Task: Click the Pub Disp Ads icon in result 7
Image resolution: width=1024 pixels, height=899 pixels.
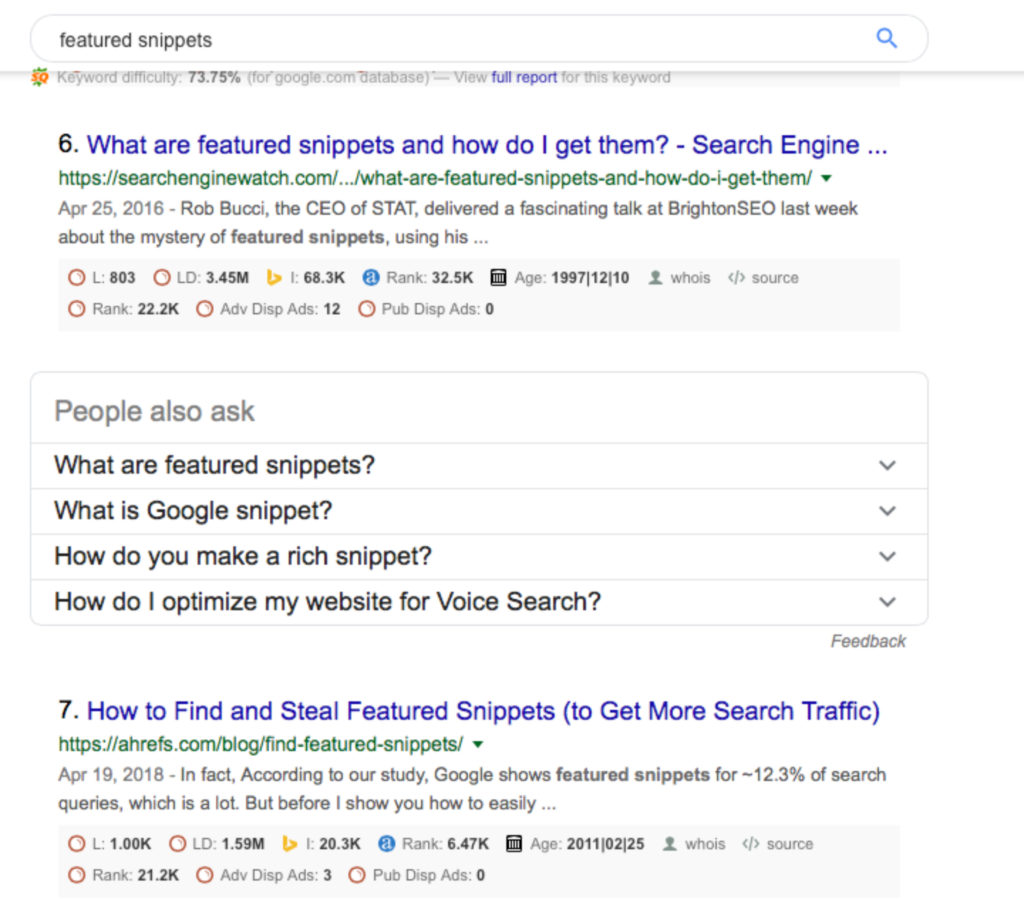Action: tap(357, 875)
